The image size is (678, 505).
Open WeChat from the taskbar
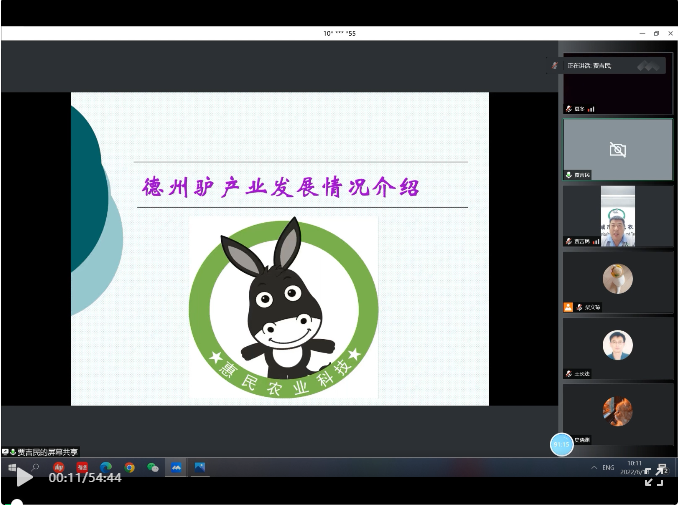pos(153,467)
